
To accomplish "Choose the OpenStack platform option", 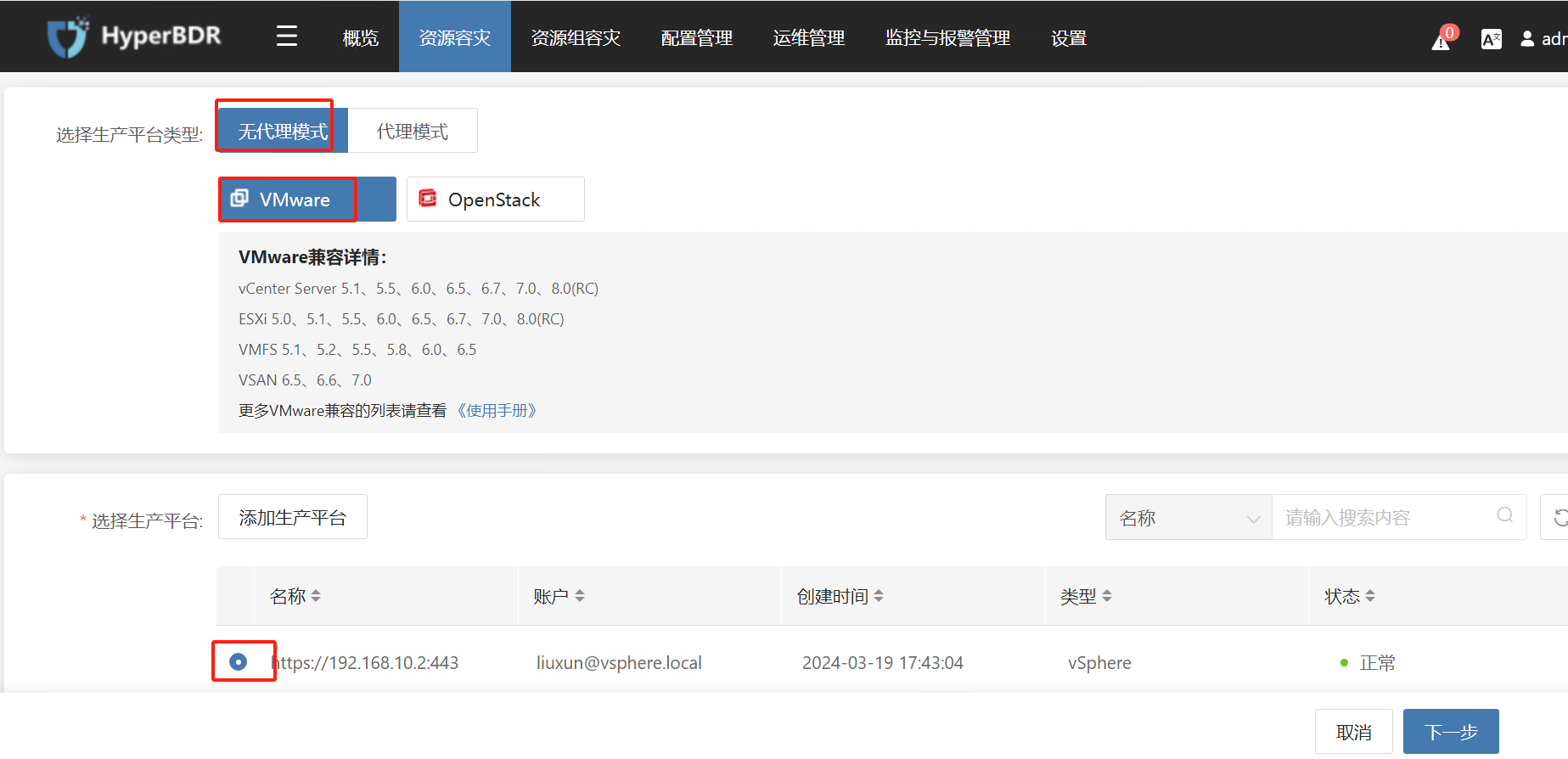I will (496, 200).
